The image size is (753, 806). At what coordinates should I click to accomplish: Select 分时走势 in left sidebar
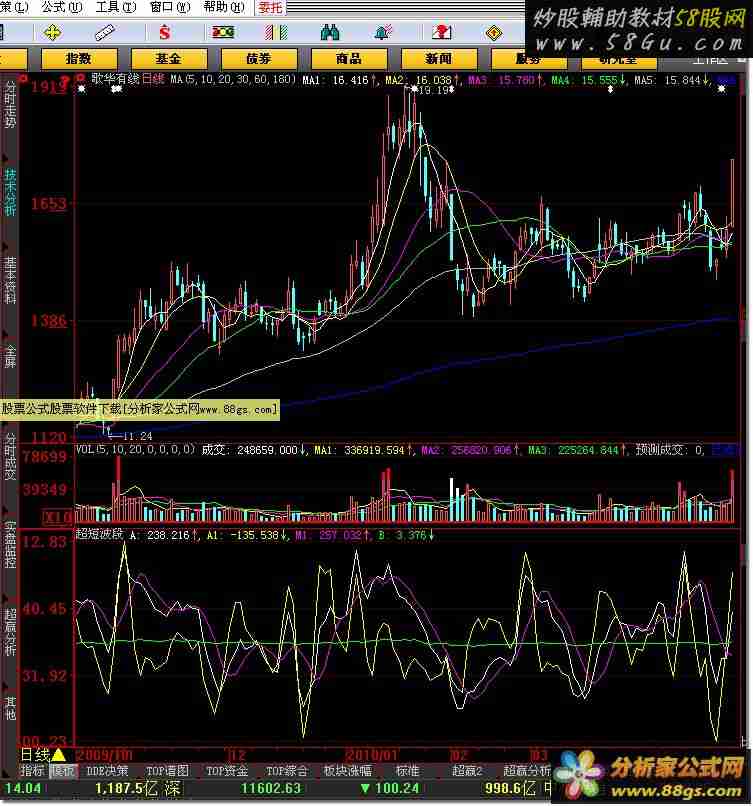(x=10, y=104)
